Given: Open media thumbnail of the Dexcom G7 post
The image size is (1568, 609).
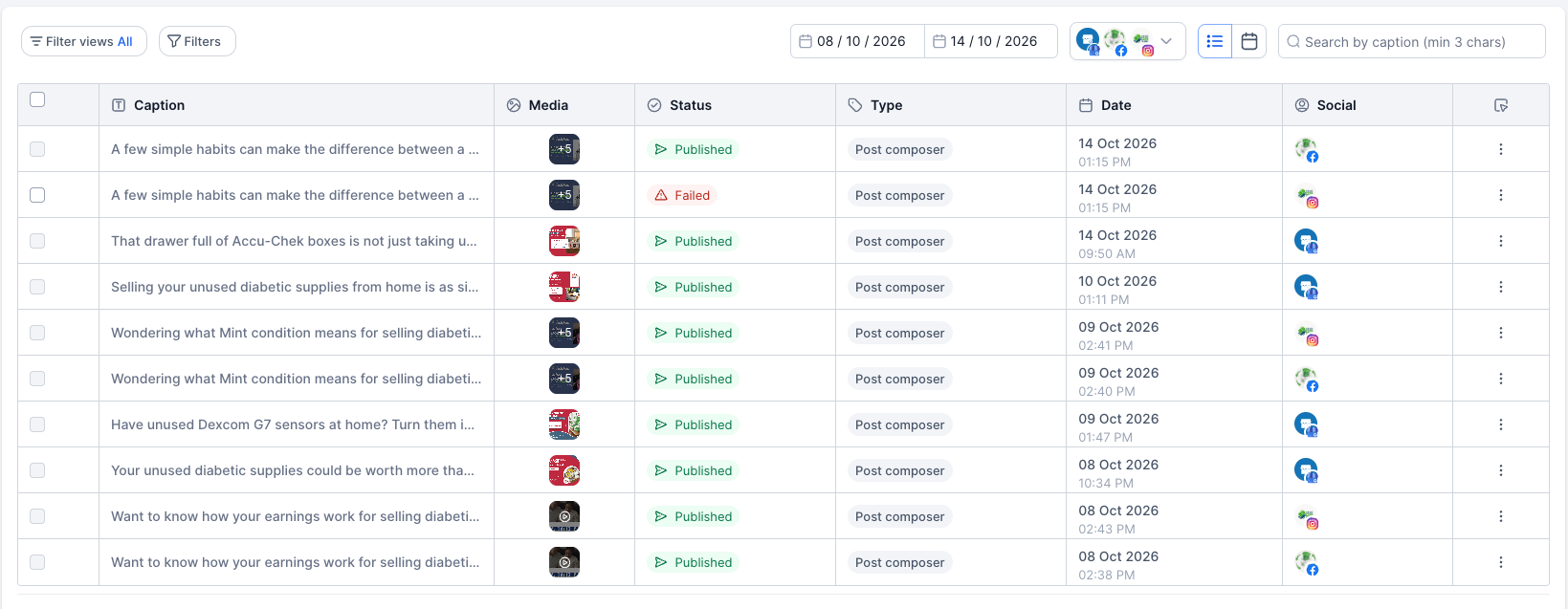Looking at the screenshot, I should click(x=564, y=424).
